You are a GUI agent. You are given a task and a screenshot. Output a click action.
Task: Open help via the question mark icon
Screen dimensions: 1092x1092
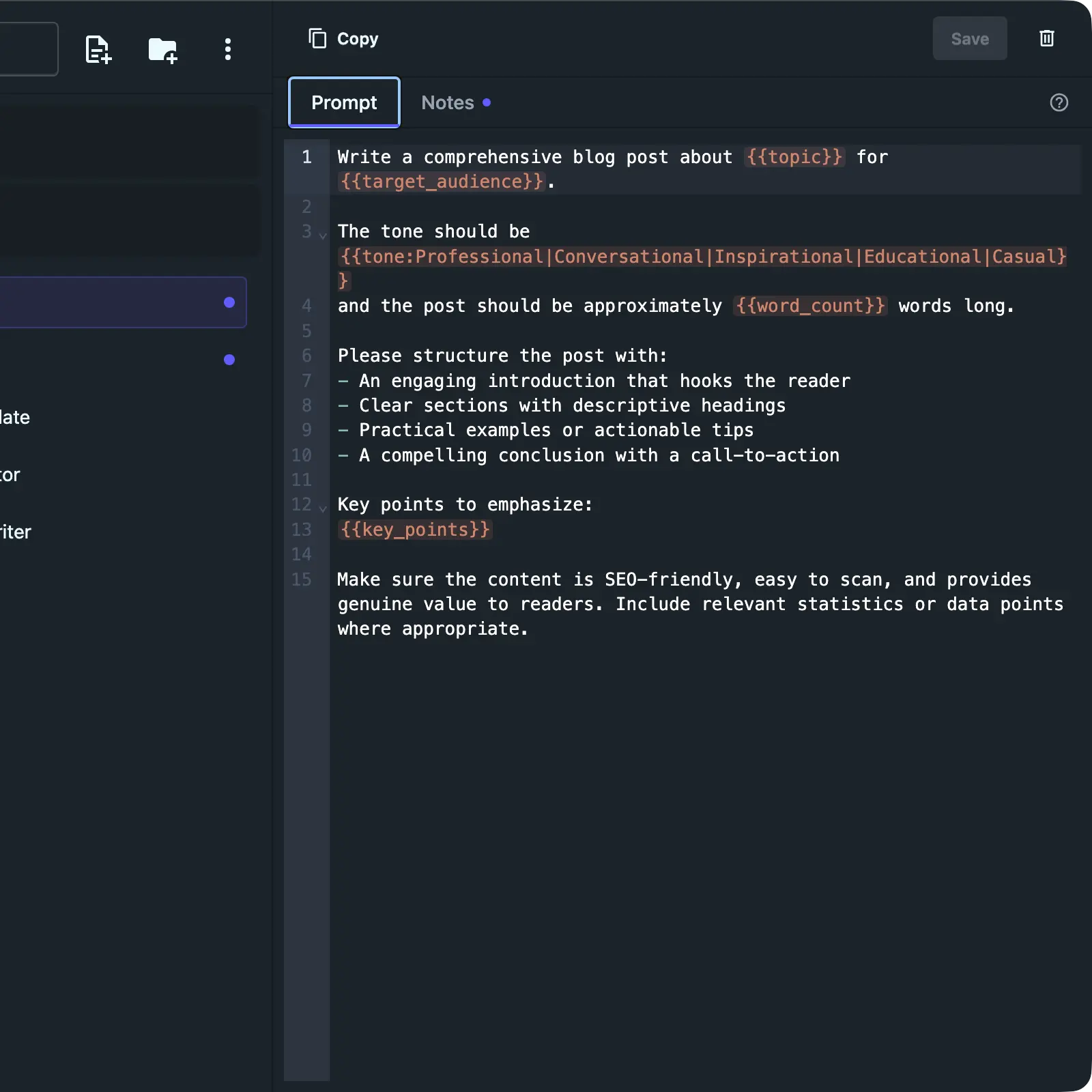(x=1059, y=102)
